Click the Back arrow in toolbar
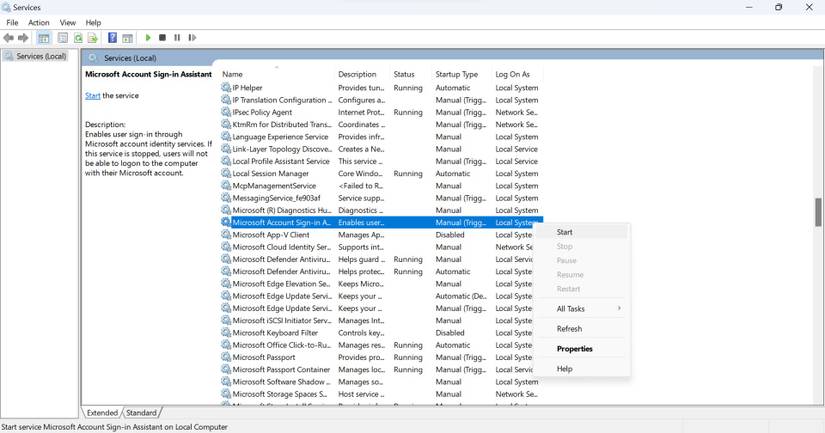Screen dimensions: 825x433 (8, 38)
